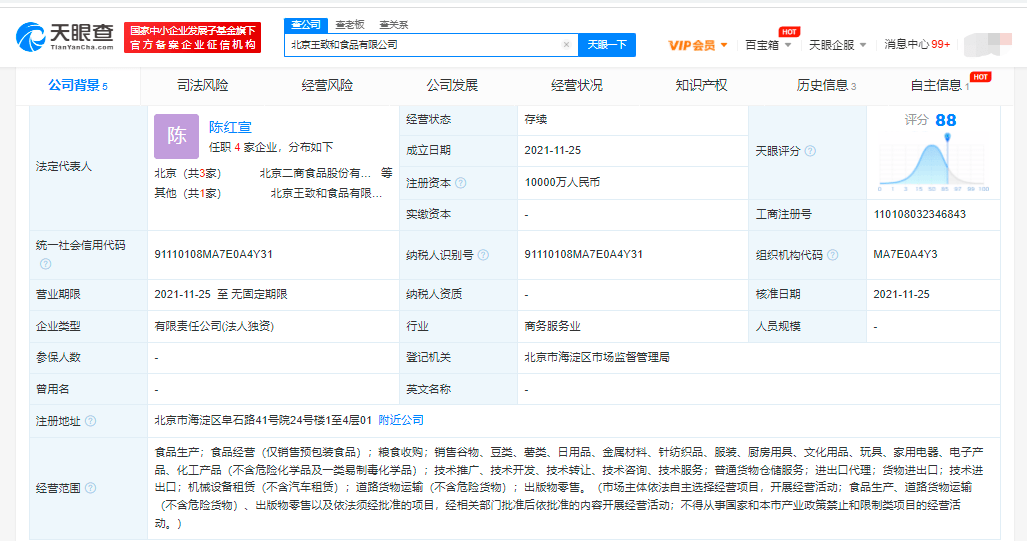Select the 查关系 search tab

click(x=394, y=25)
